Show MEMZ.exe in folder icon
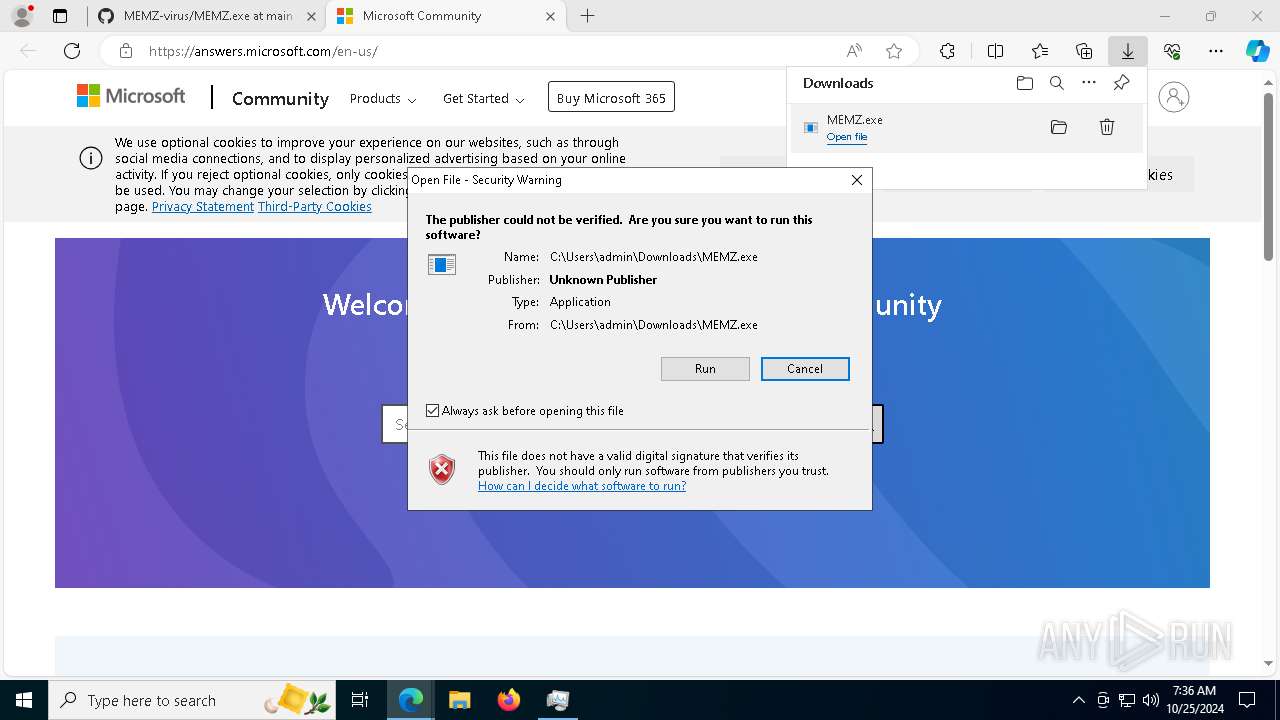Image resolution: width=1280 pixels, height=720 pixels. pos(1059,127)
